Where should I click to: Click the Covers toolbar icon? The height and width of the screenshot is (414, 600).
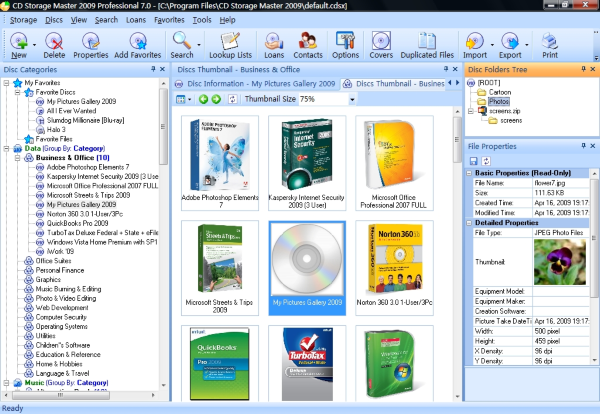click(381, 44)
